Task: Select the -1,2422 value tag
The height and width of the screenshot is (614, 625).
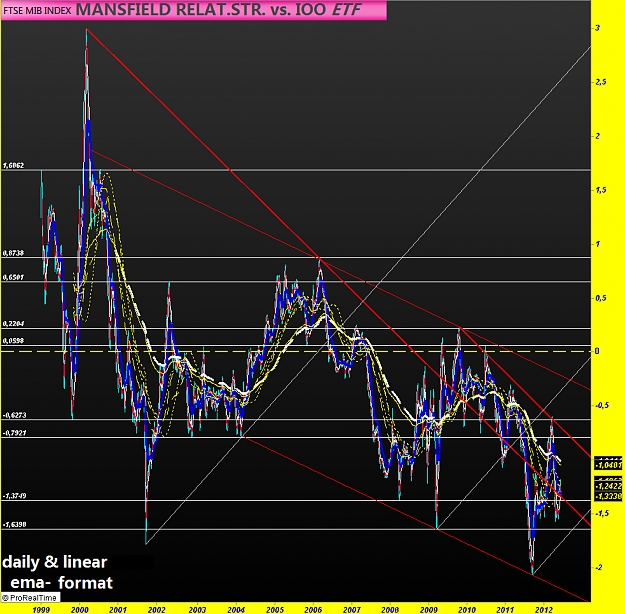Action: tap(608, 486)
